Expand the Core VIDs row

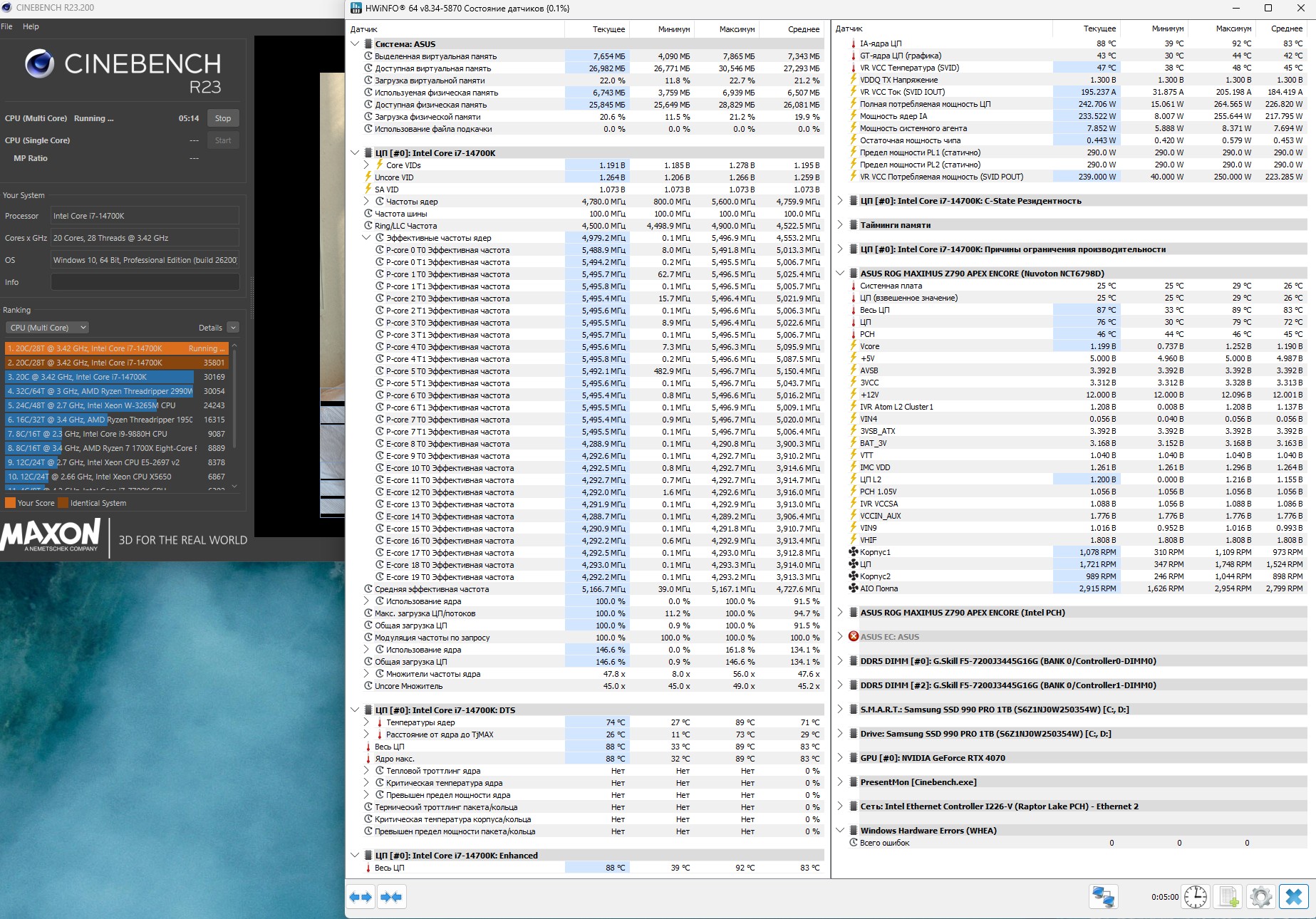367,165
